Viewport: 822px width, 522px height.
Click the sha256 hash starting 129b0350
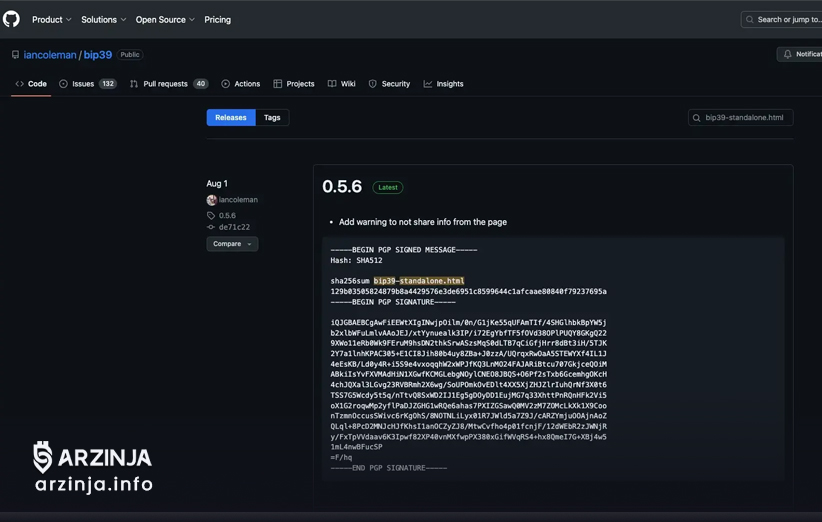pyautogui.click(x=469, y=291)
